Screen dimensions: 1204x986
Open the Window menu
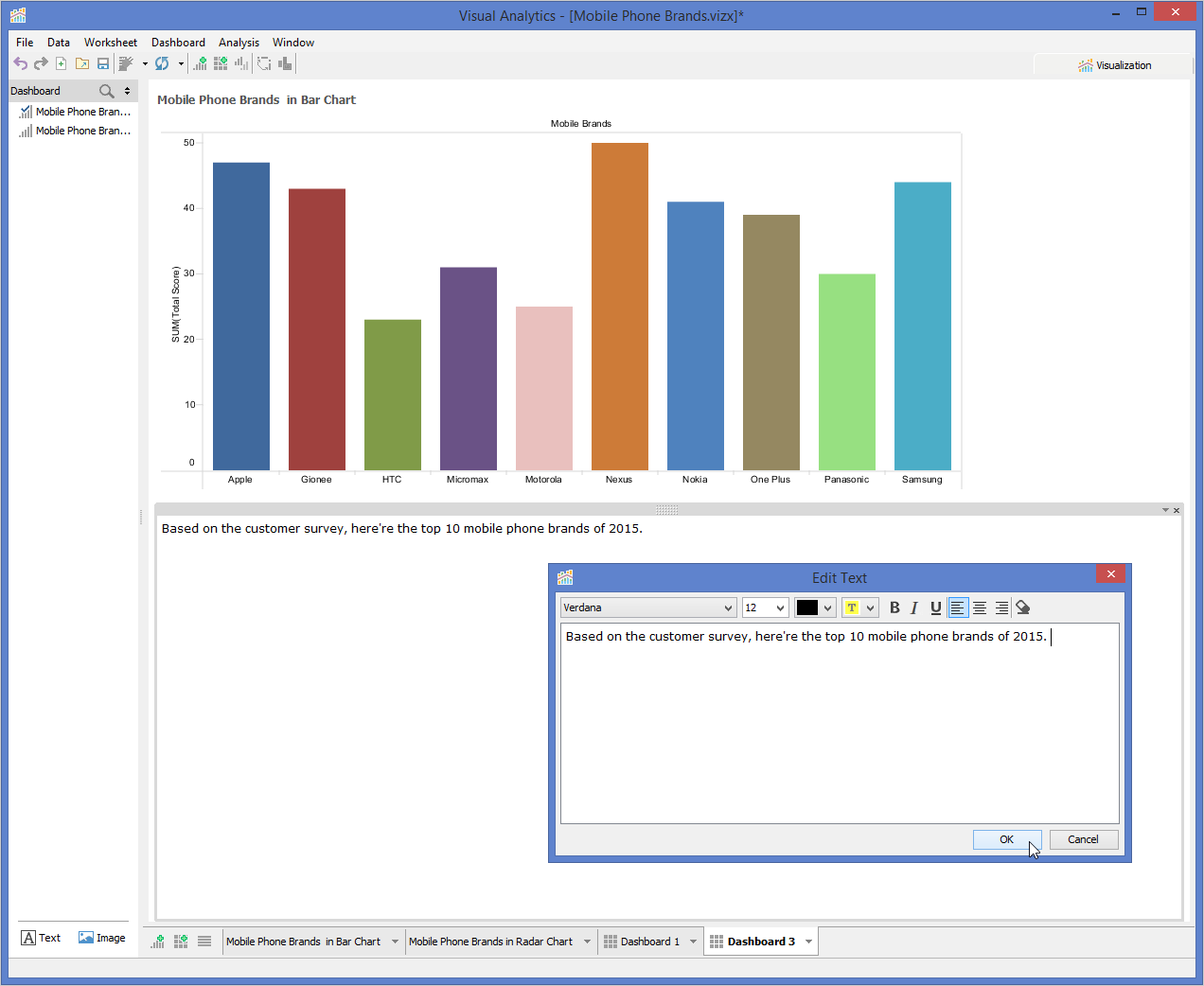(293, 43)
